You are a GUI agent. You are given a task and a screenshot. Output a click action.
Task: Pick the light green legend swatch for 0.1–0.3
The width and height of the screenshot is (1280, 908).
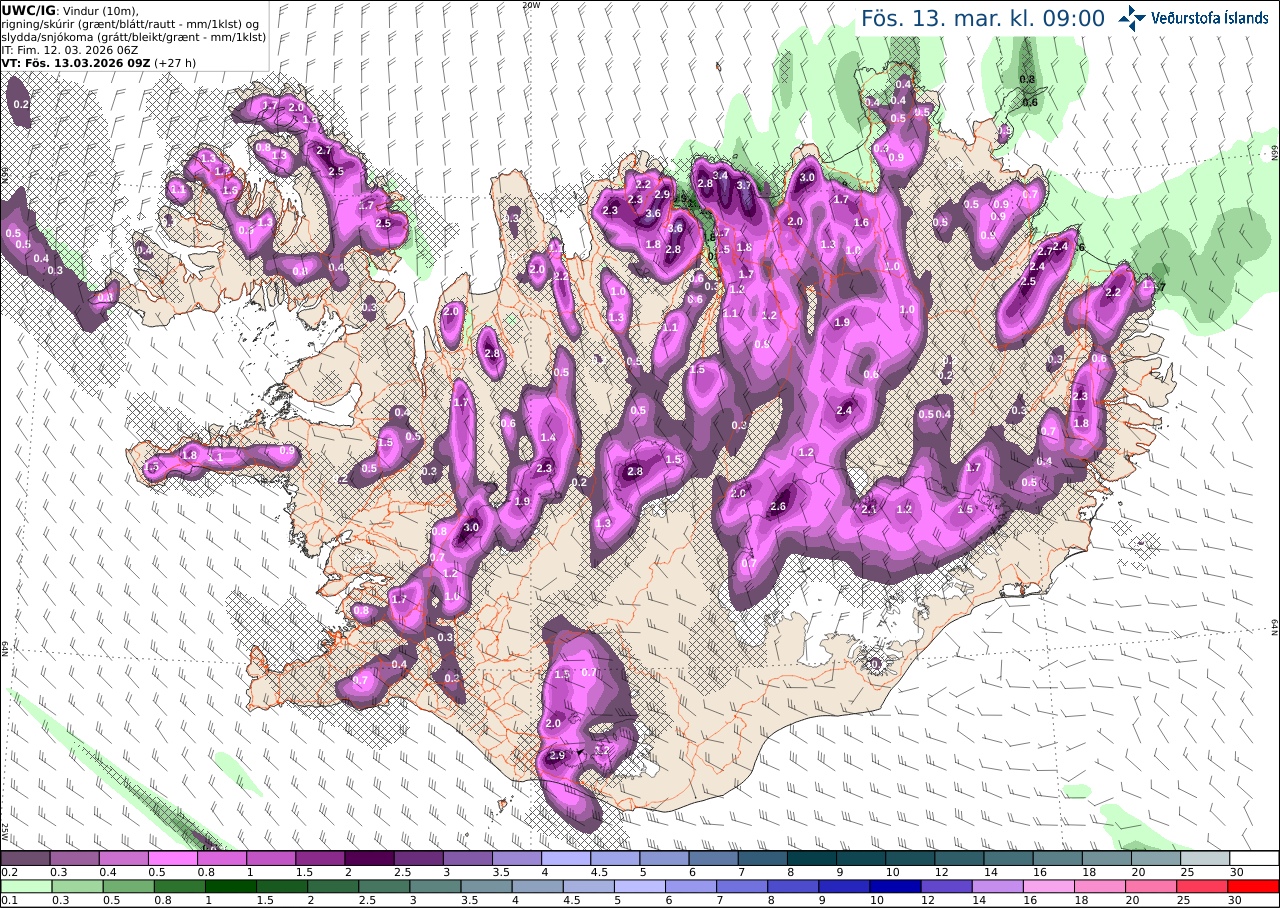(x=25, y=886)
